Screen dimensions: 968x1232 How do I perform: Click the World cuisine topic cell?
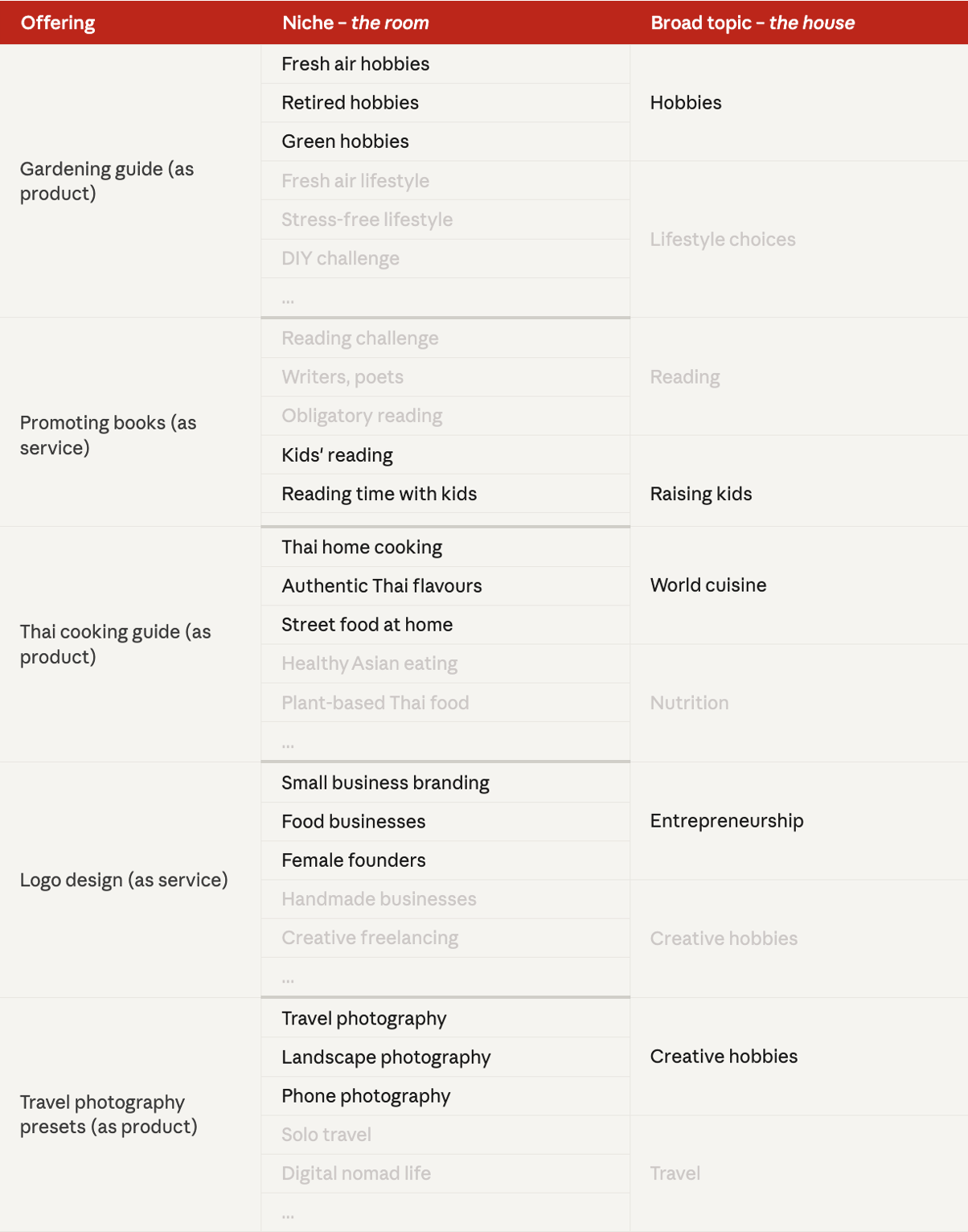pos(799,585)
